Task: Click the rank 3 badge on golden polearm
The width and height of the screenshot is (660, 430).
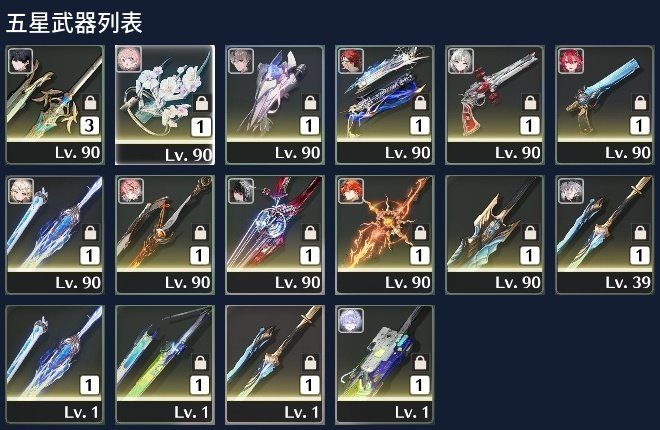Action: coord(90,125)
